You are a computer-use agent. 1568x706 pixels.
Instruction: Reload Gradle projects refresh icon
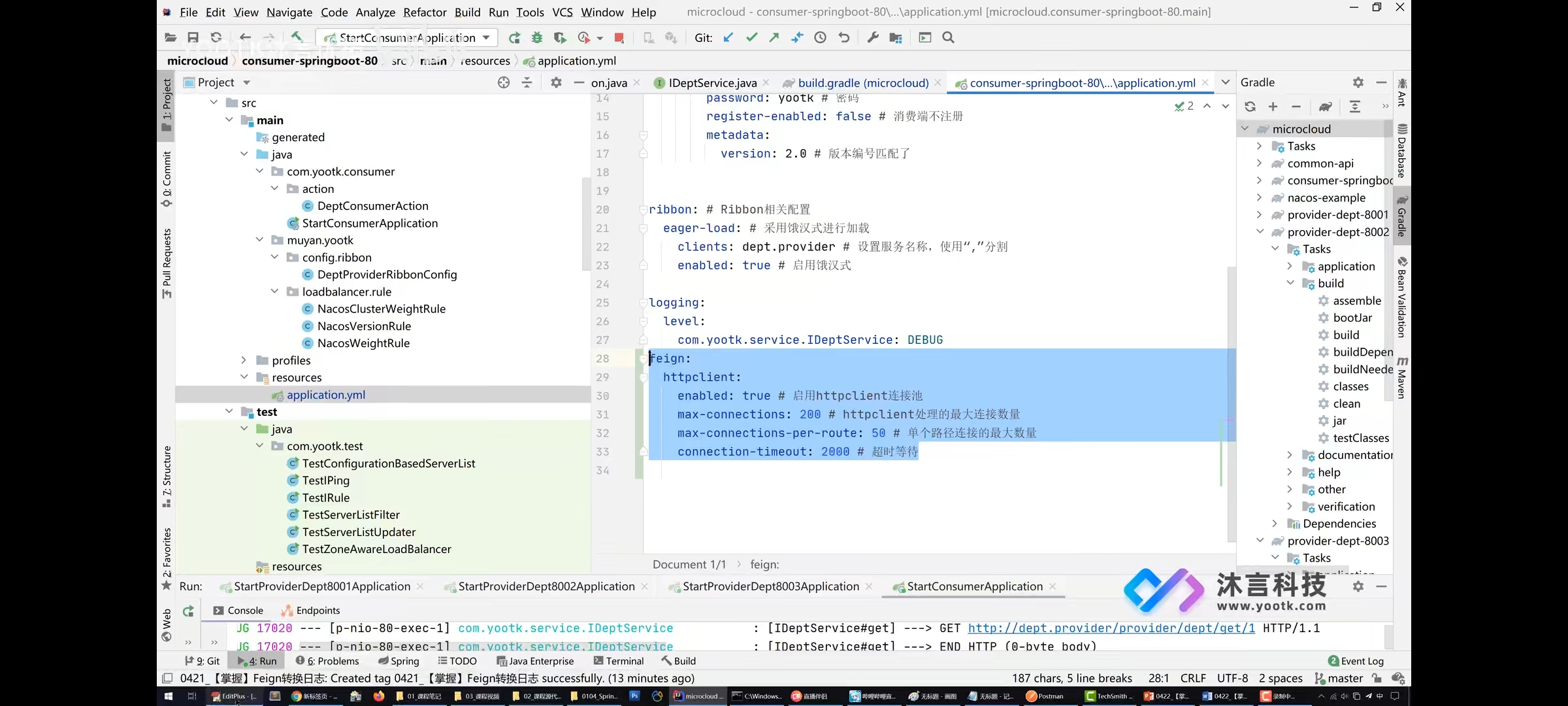point(1250,107)
